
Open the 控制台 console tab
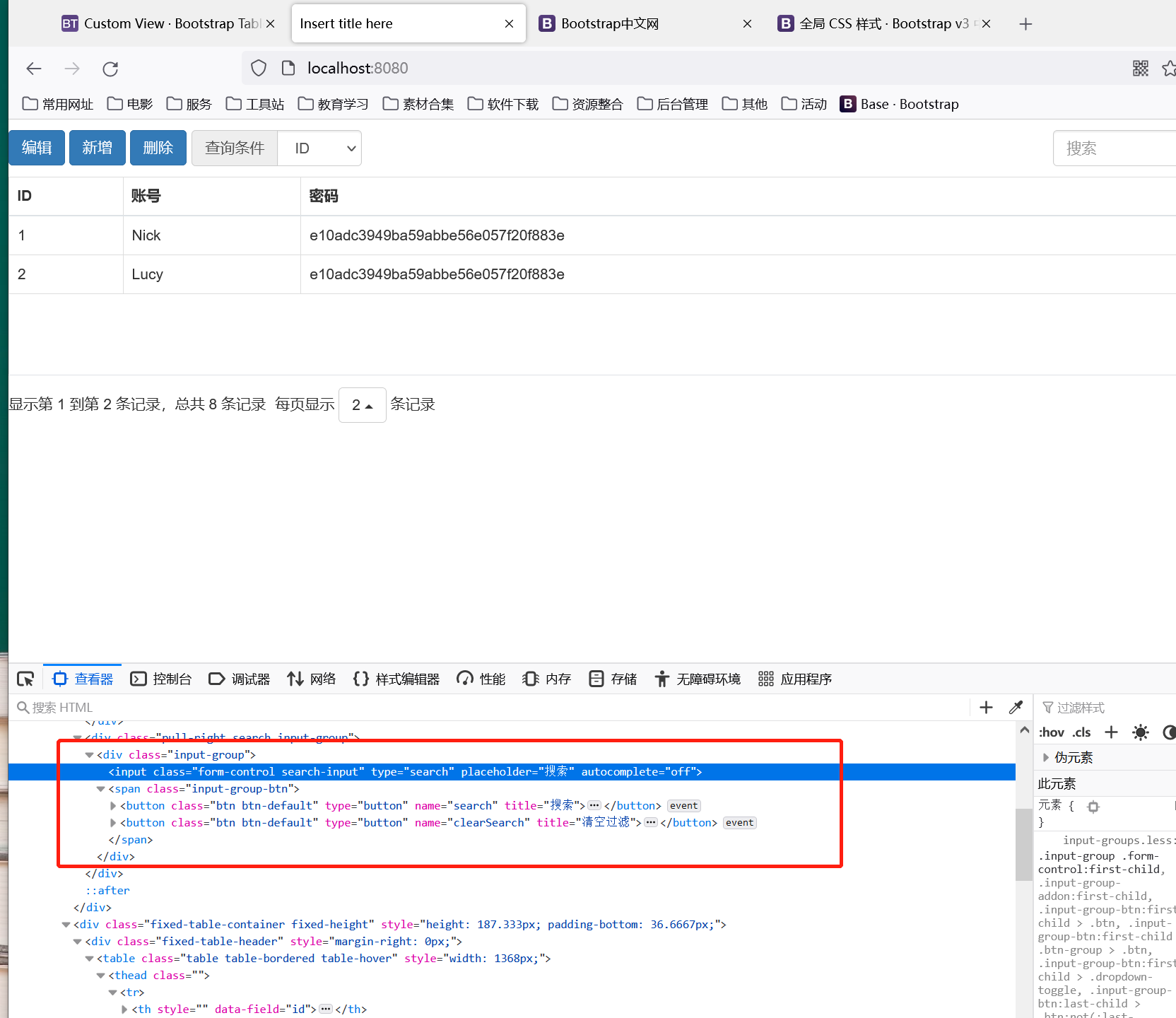[161, 679]
